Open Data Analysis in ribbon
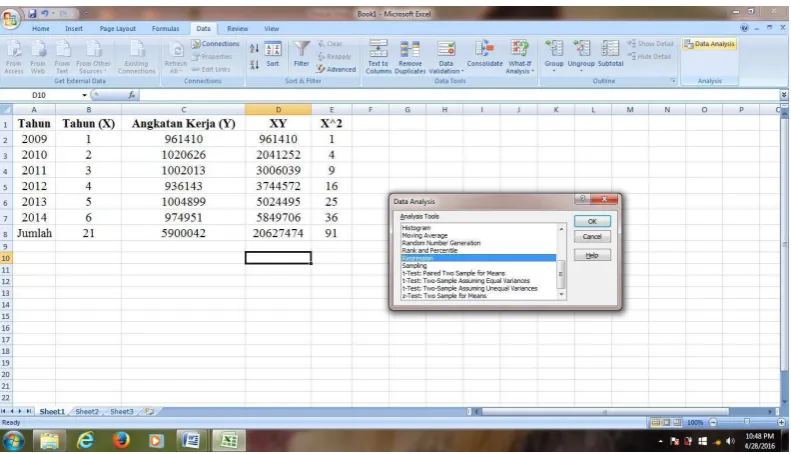The image size is (791, 454). (709, 44)
